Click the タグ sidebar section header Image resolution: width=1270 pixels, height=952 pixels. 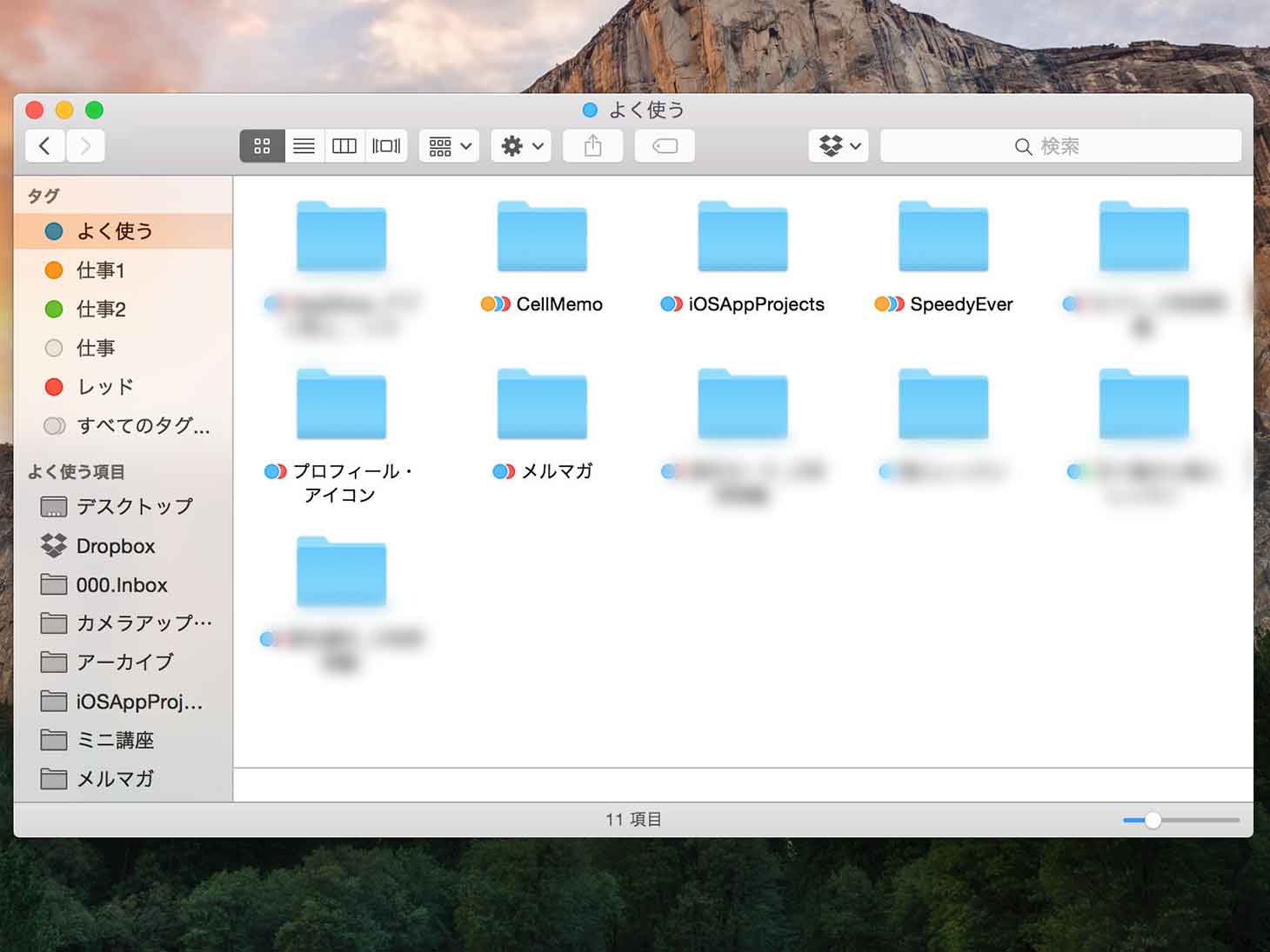tap(43, 196)
